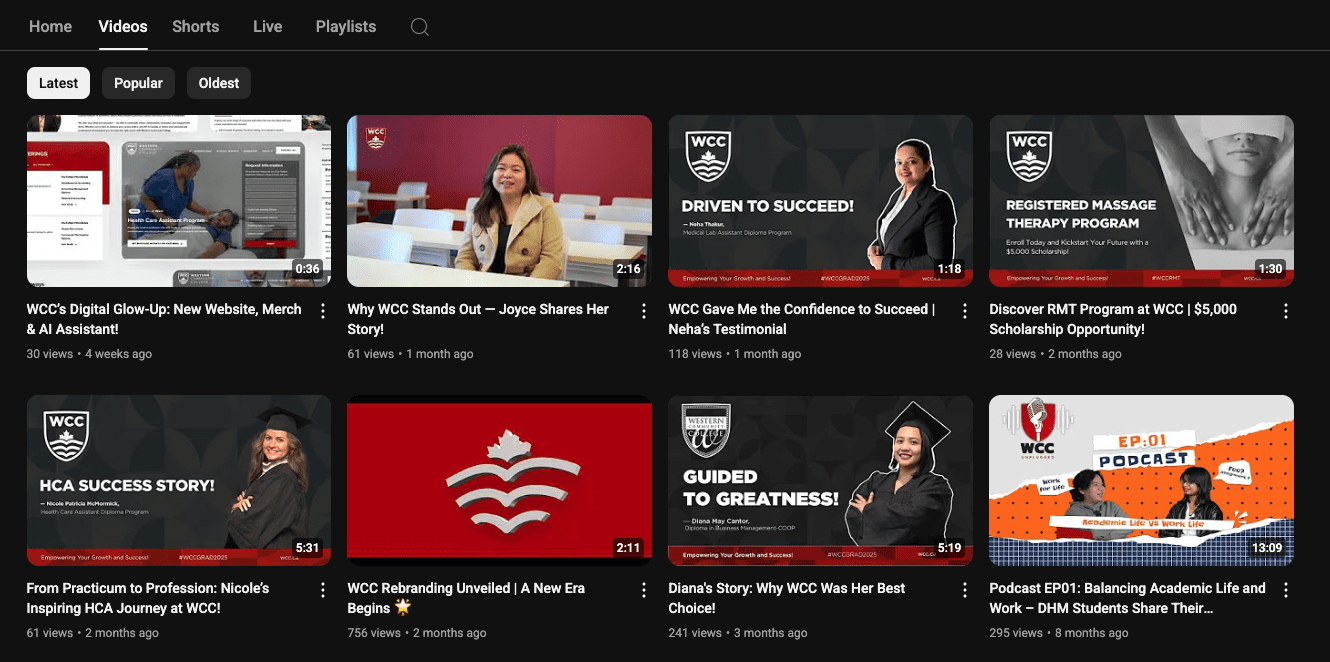Go to the Home tab
This screenshot has height=662, width=1330.
click(50, 27)
